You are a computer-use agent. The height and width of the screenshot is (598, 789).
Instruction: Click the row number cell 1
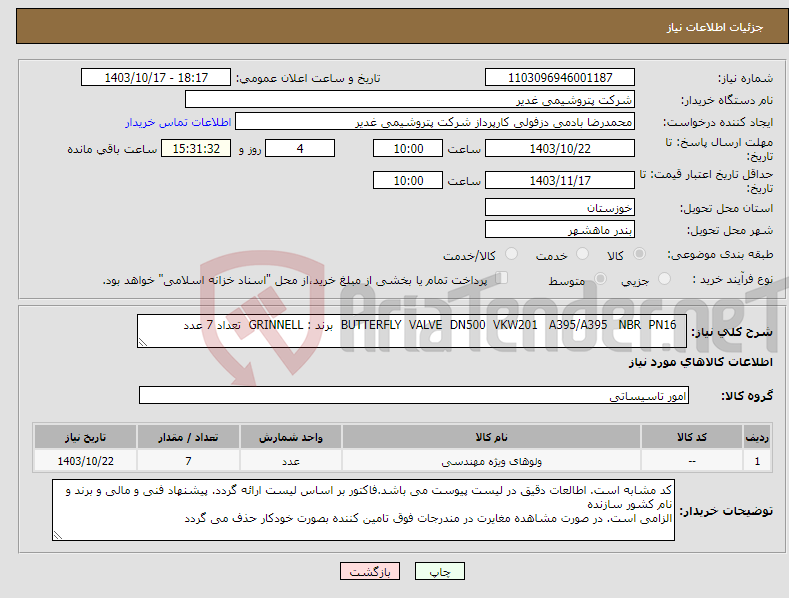pyautogui.click(x=757, y=461)
